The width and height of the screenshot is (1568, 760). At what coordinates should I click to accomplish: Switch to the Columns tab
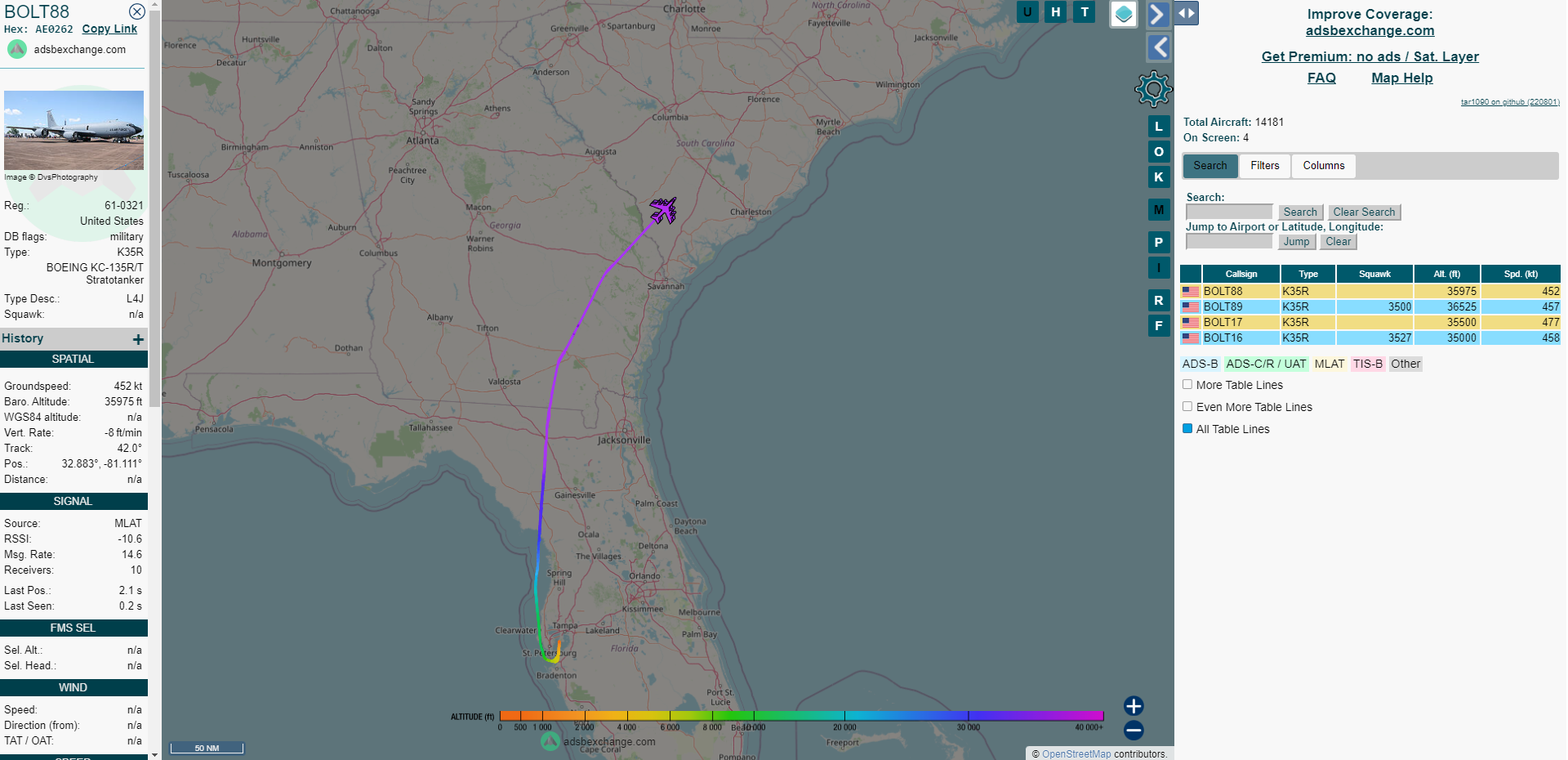click(x=1324, y=166)
